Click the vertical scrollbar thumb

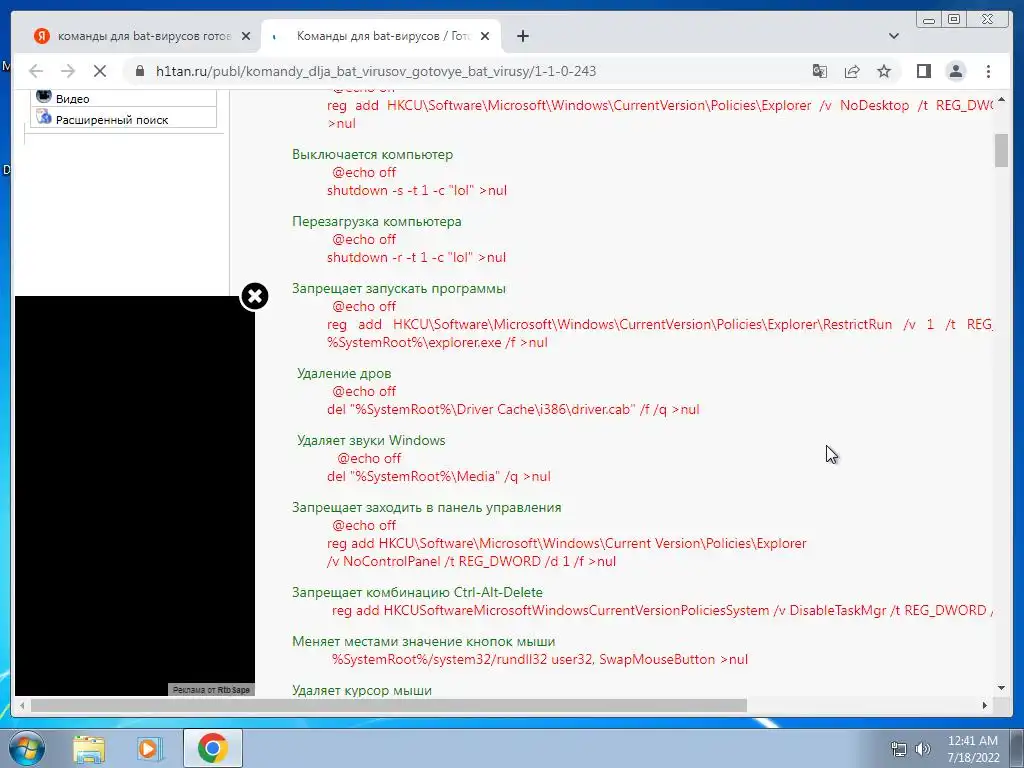(1001, 151)
